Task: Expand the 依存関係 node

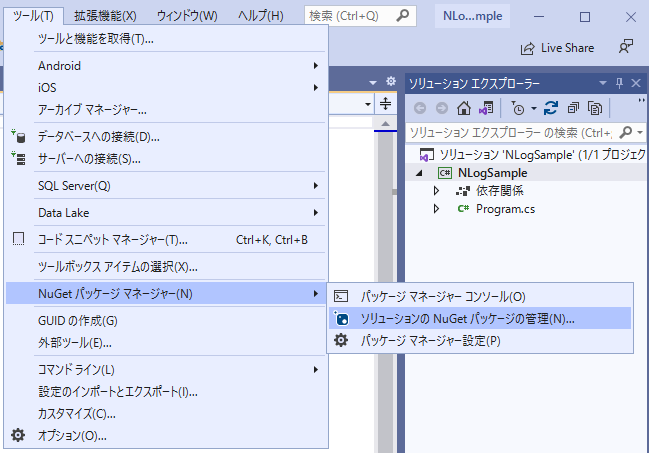Action: [436, 191]
